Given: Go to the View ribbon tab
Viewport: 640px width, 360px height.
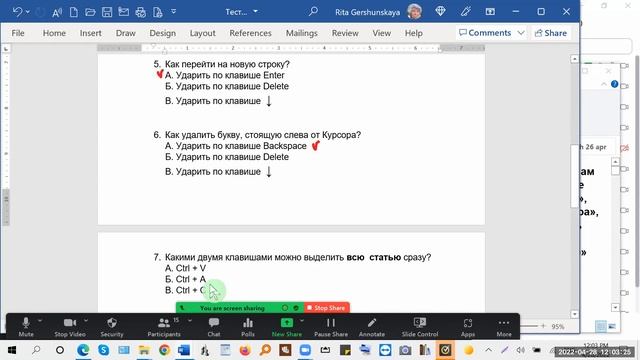Looking at the screenshot, I should 382,33.
